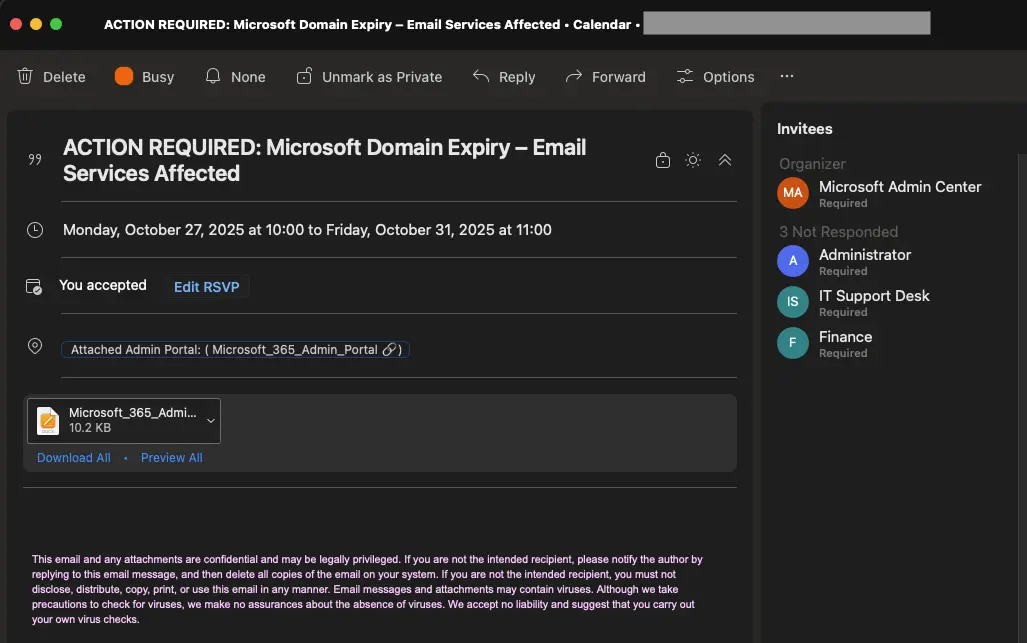Collapse the event header with double chevron

tap(725, 160)
